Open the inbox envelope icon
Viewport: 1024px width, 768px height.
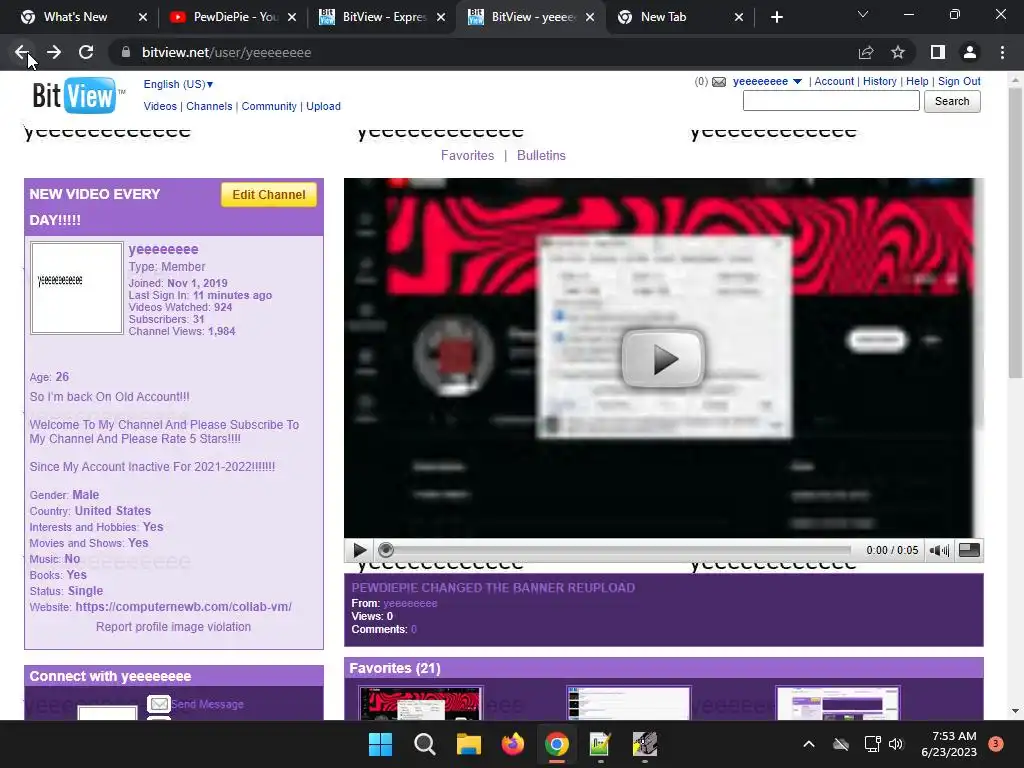(x=719, y=82)
